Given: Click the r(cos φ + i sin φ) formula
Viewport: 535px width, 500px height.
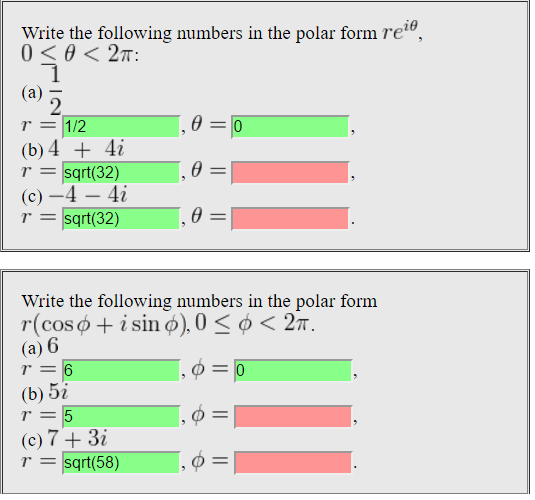Looking at the screenshot, I should click(104, 324).
